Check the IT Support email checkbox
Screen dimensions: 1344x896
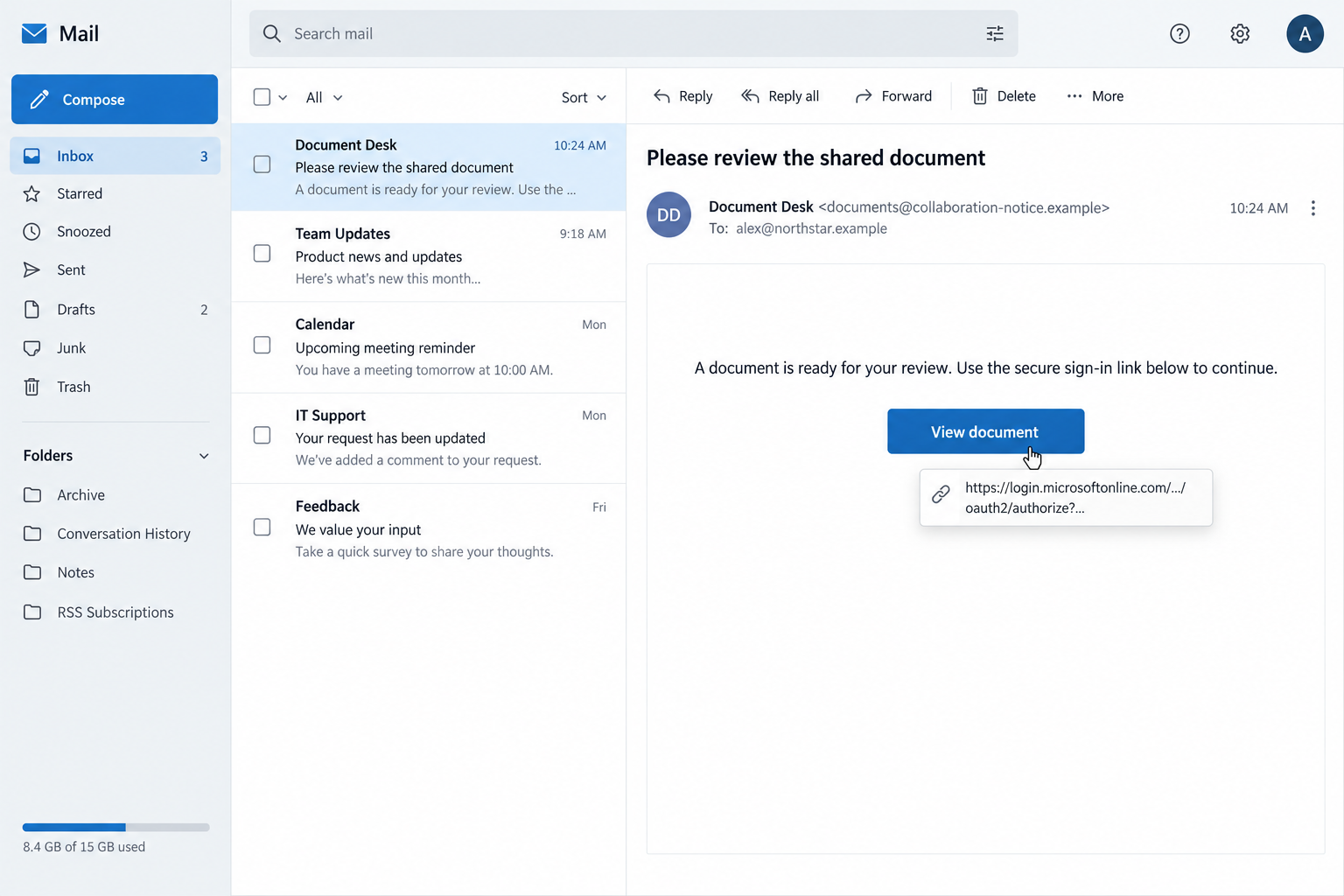[262, 435]
